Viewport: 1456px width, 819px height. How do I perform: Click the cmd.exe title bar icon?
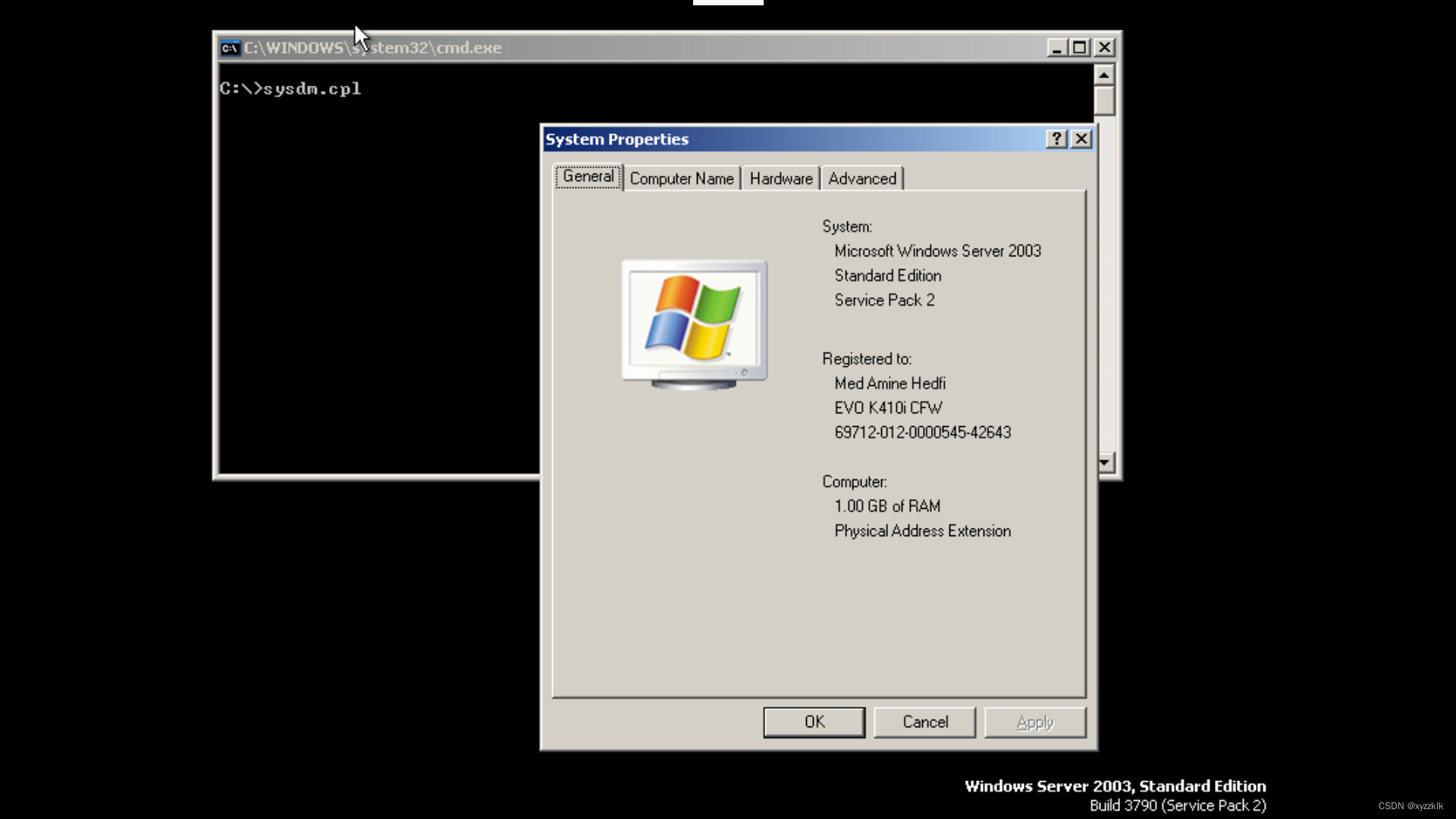228,47
